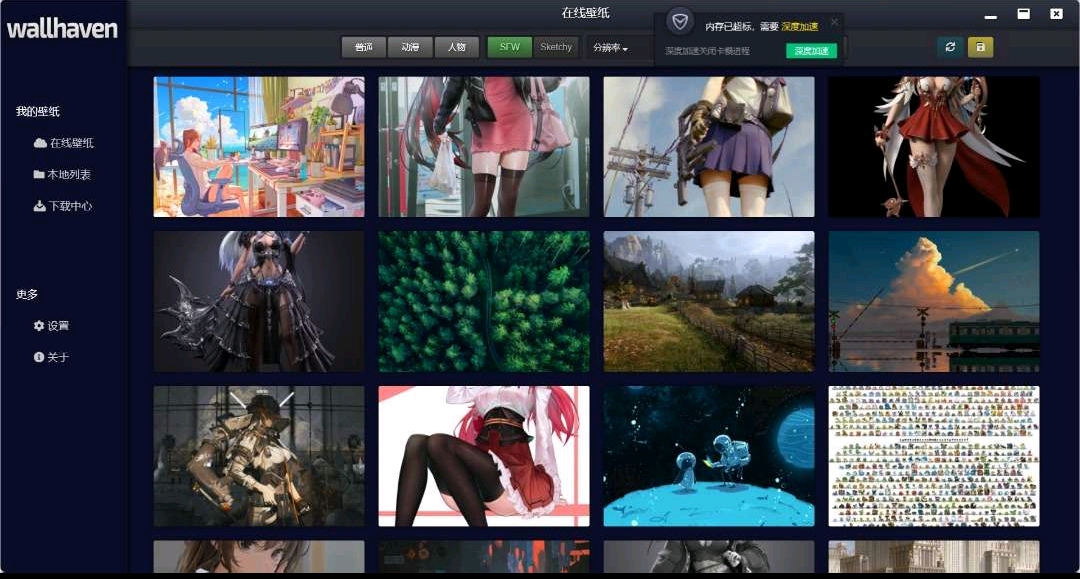
Task: Toggle the 人物 (people) category filter
Action: pyautogui.click(x=456, y=47)
